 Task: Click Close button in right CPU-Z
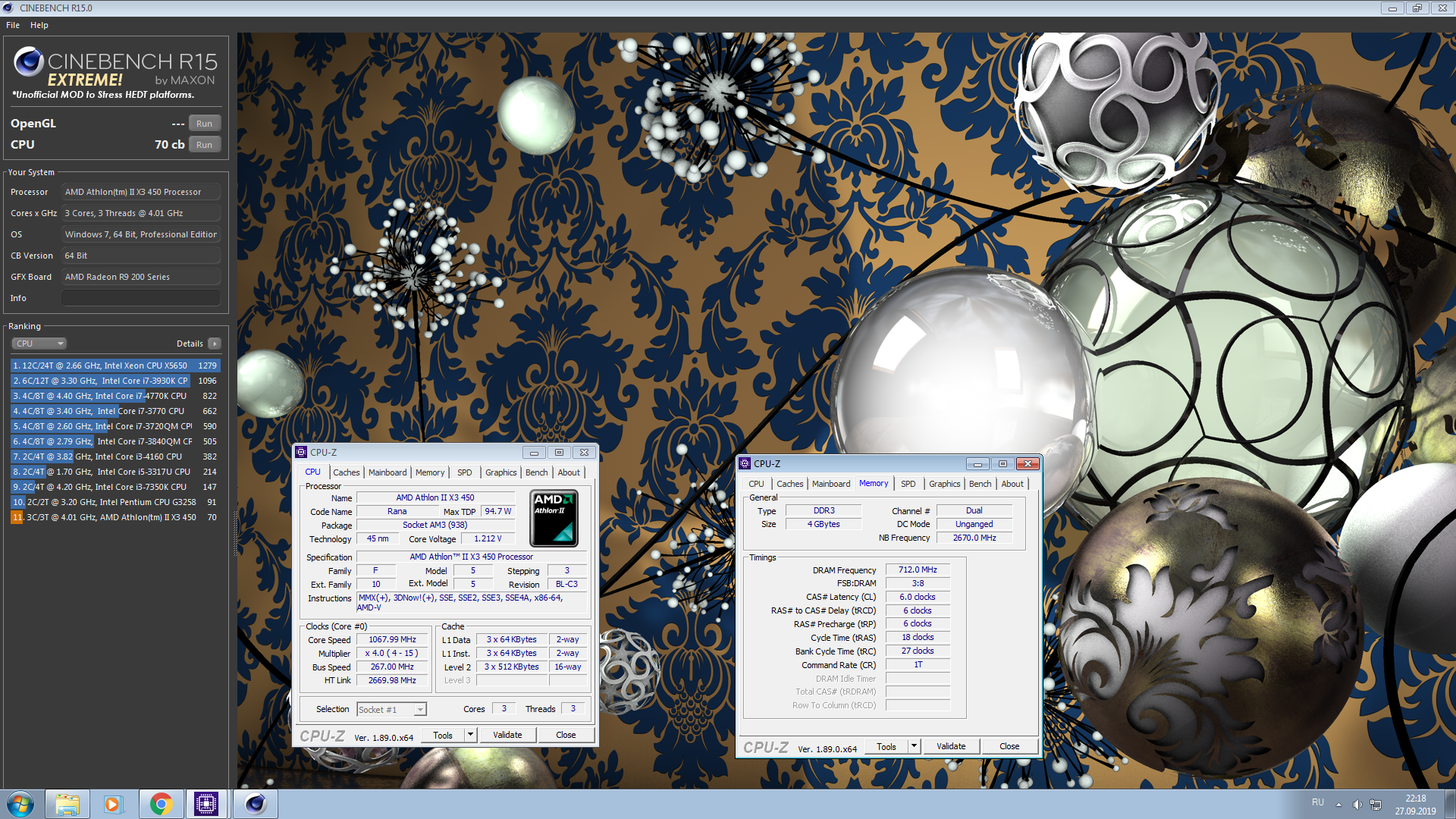pos(1009,746)
